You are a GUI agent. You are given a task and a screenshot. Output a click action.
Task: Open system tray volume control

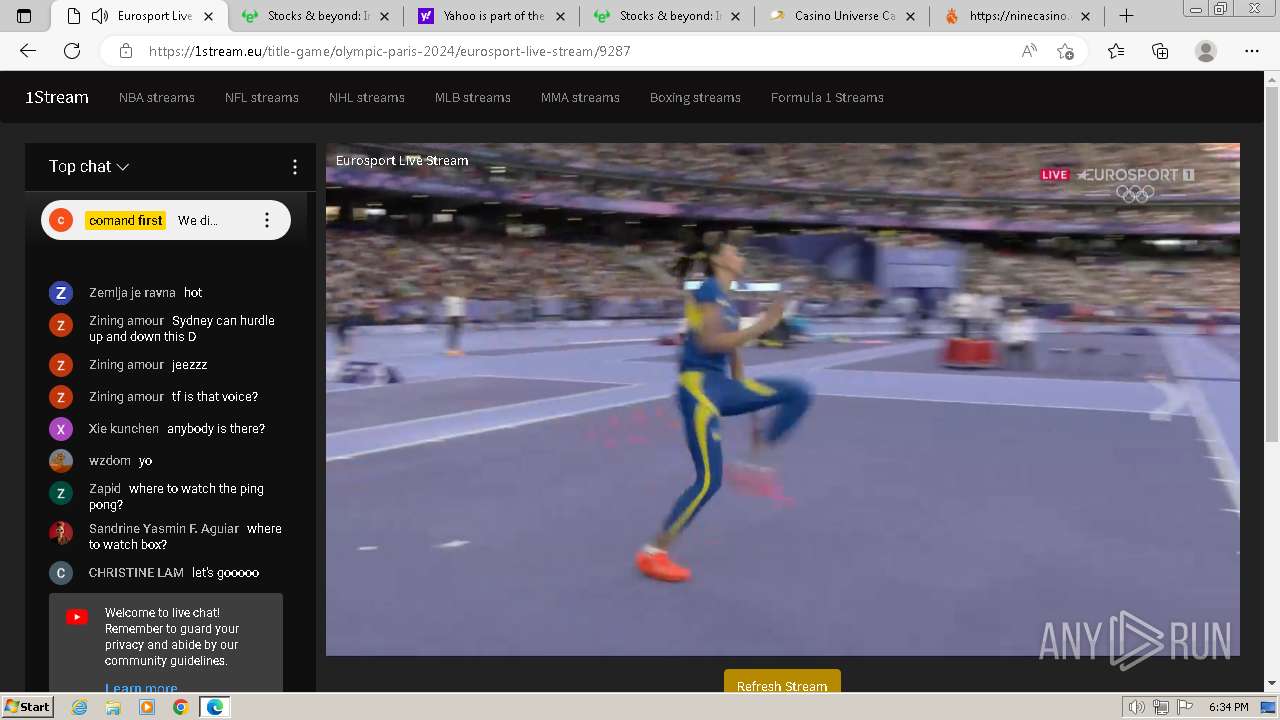tap(1136, 707)
